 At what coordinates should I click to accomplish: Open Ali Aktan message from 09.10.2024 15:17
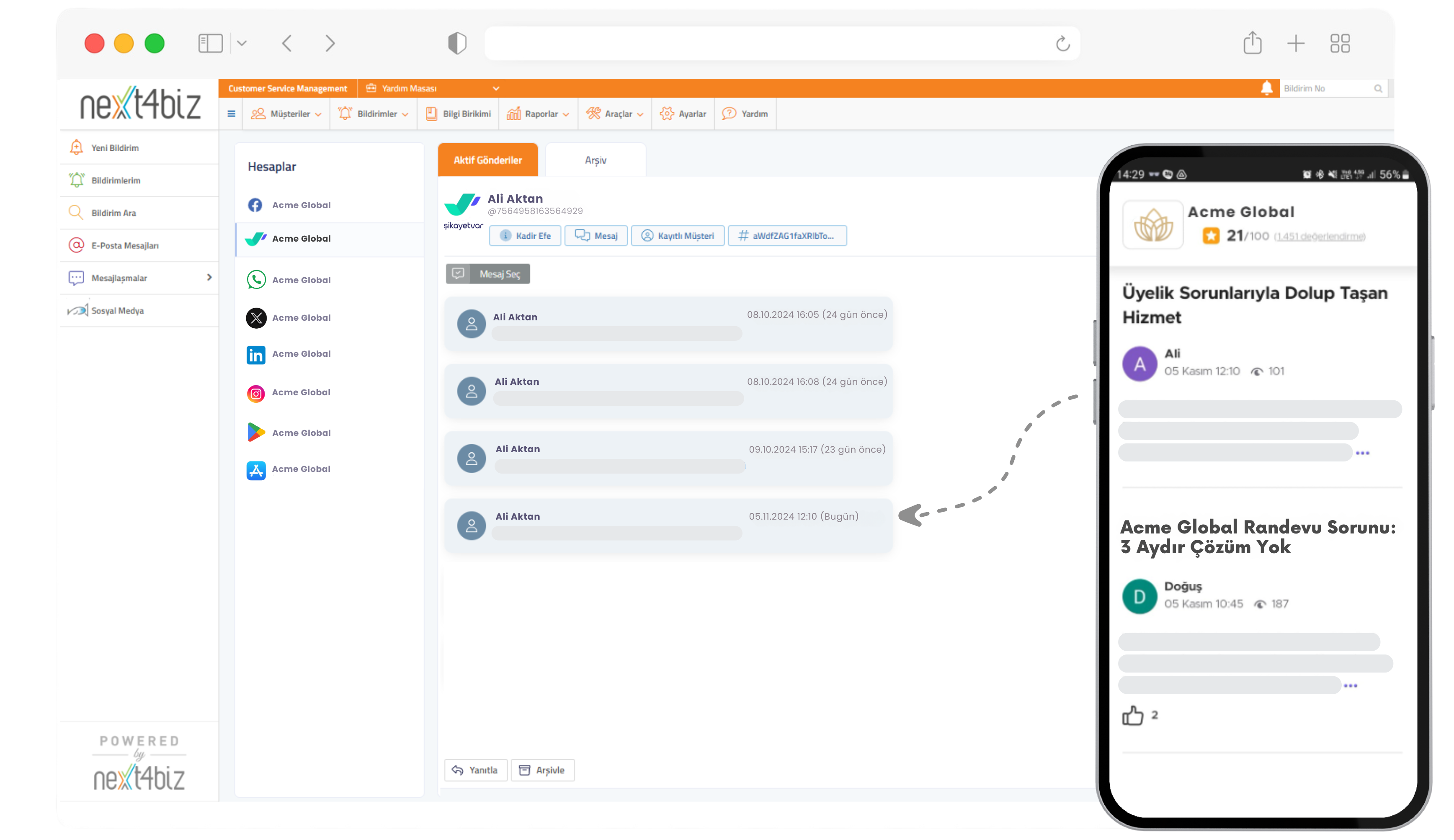pyautogui.click(x=668, y=458)
